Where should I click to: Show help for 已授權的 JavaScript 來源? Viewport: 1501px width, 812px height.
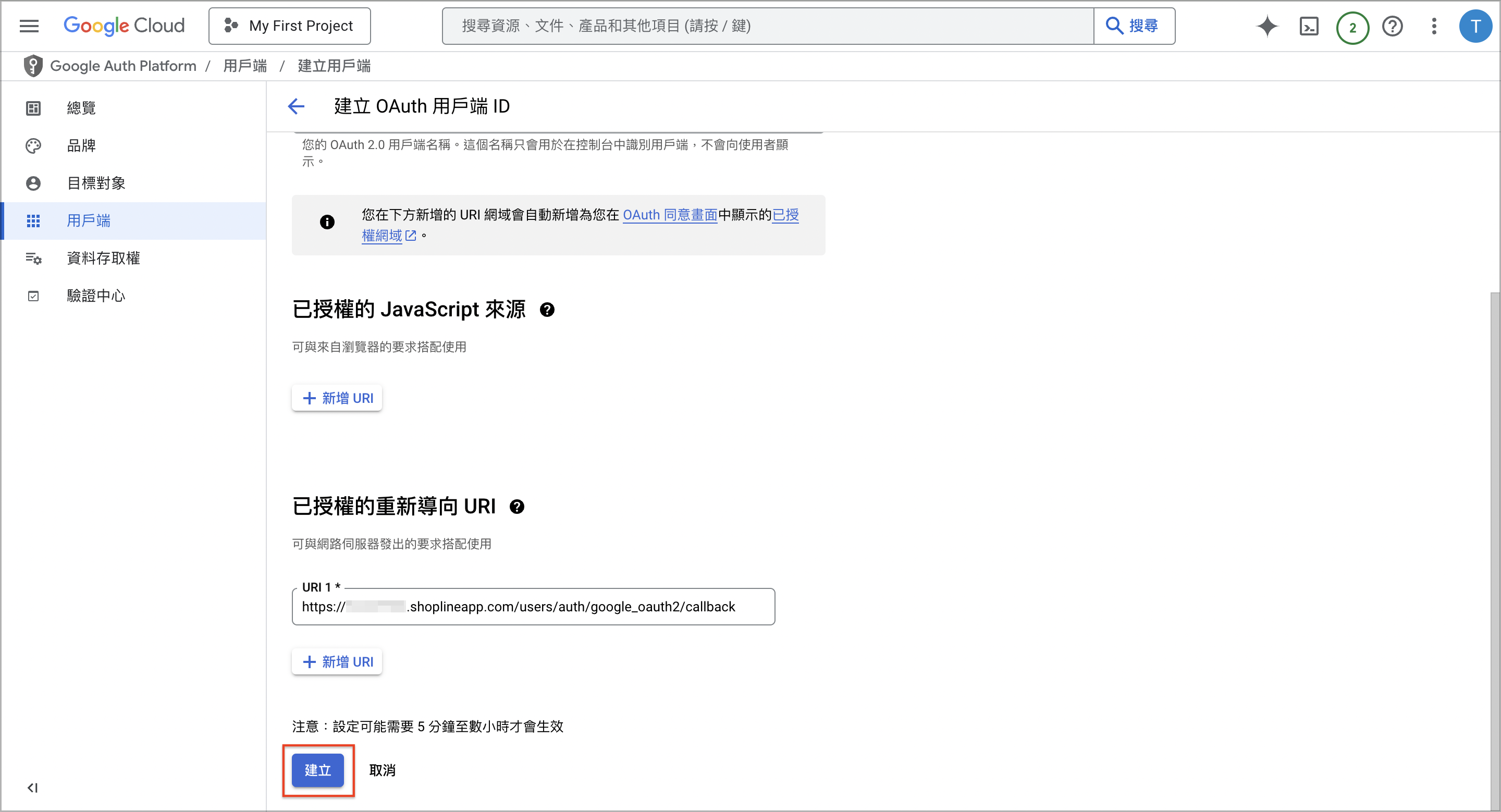click(x=547, y=310)
